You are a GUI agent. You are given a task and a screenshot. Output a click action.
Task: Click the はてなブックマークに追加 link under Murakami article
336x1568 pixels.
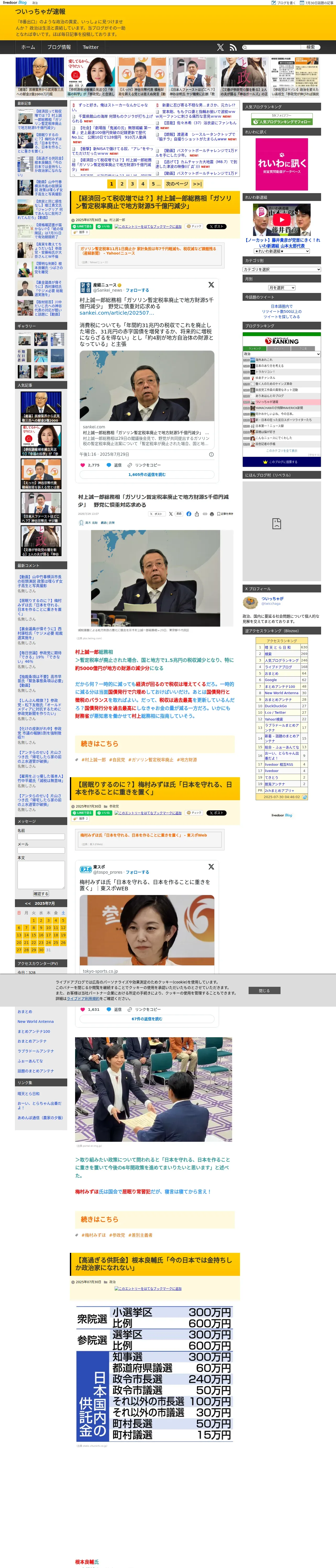coord(148,226)
